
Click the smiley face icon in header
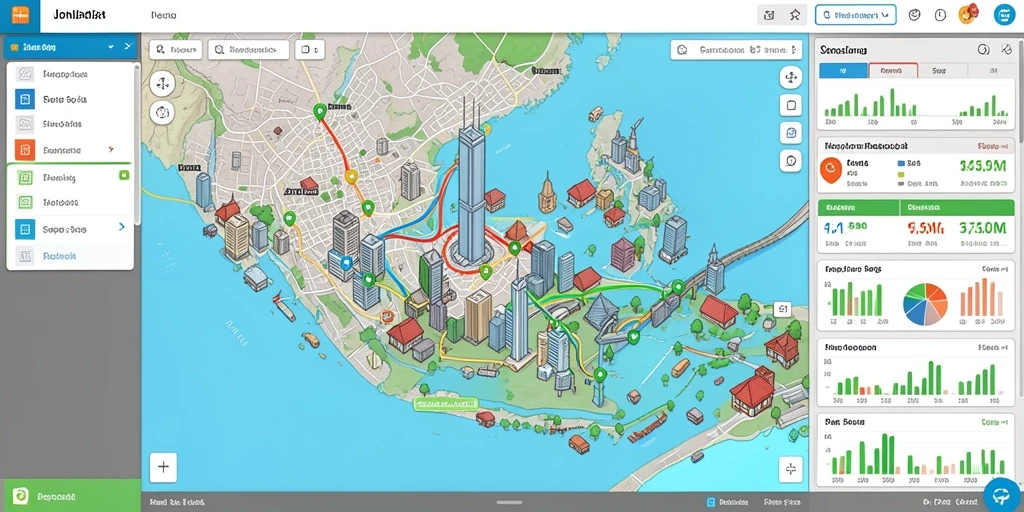(914, 15)
